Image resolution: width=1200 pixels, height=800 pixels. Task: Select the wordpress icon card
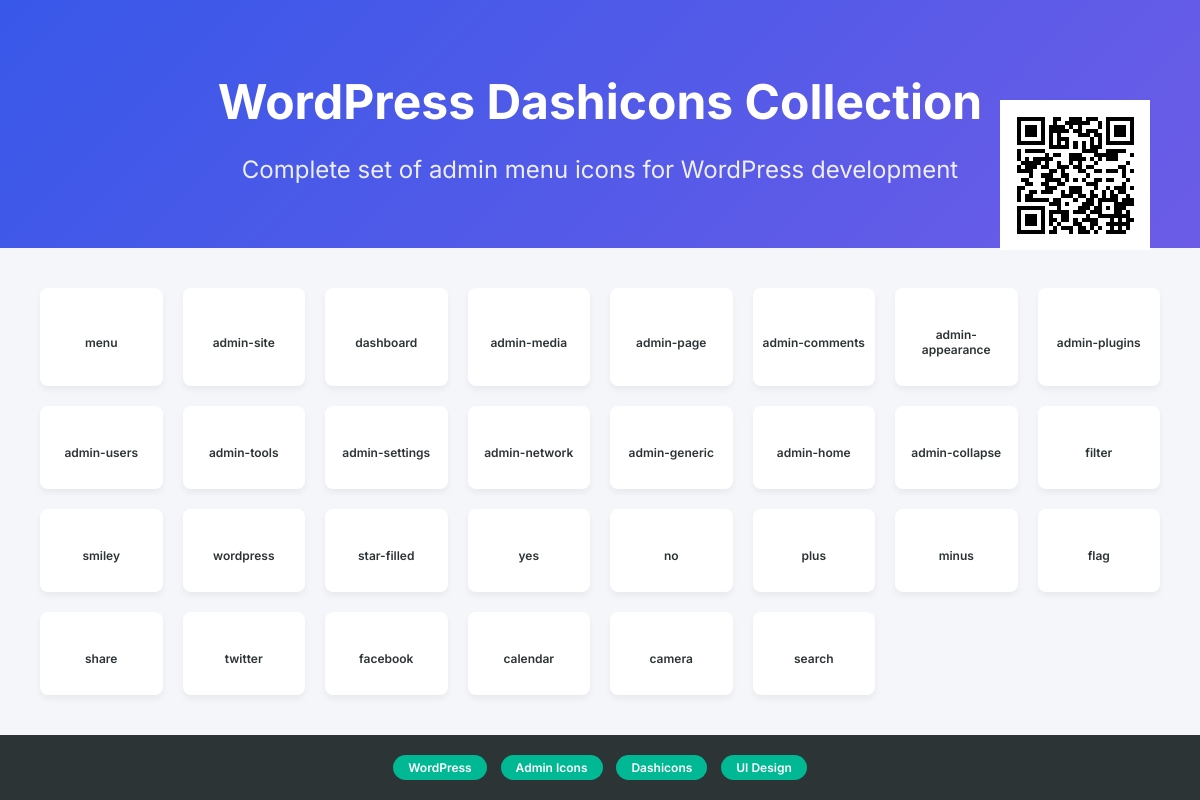(x=244, y=550)
